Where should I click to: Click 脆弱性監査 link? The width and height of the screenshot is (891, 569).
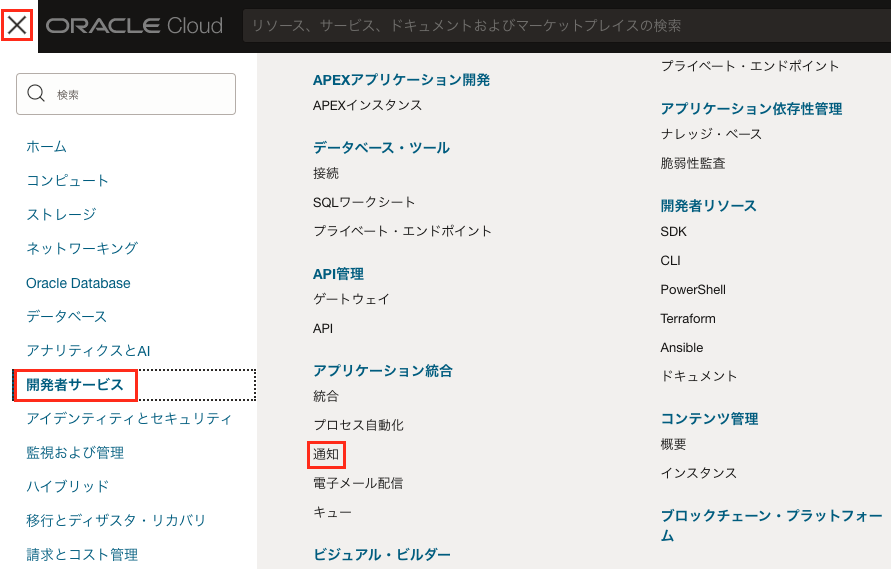point(693,163)
